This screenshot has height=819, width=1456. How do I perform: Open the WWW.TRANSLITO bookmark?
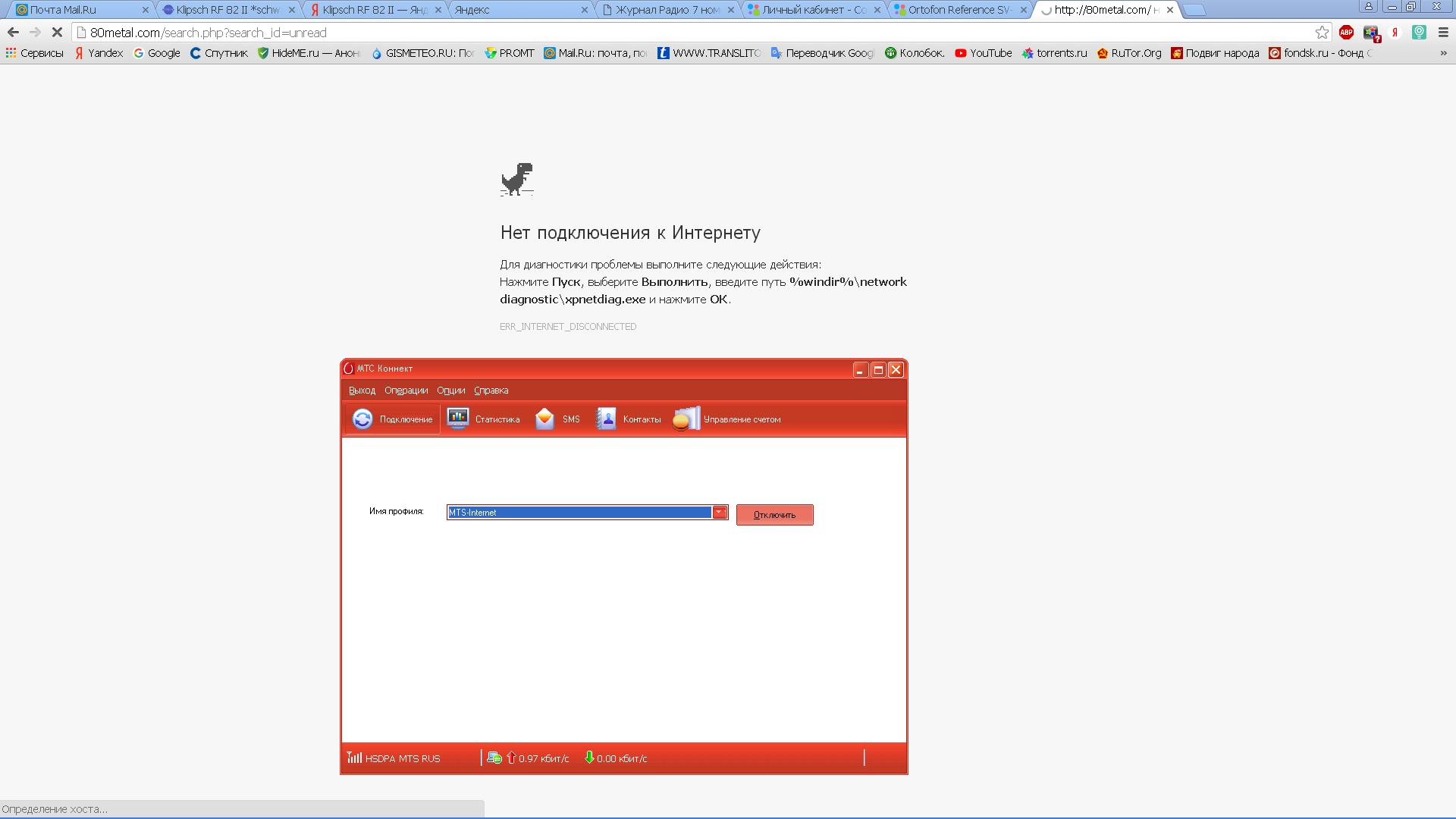tap(709, 53)
